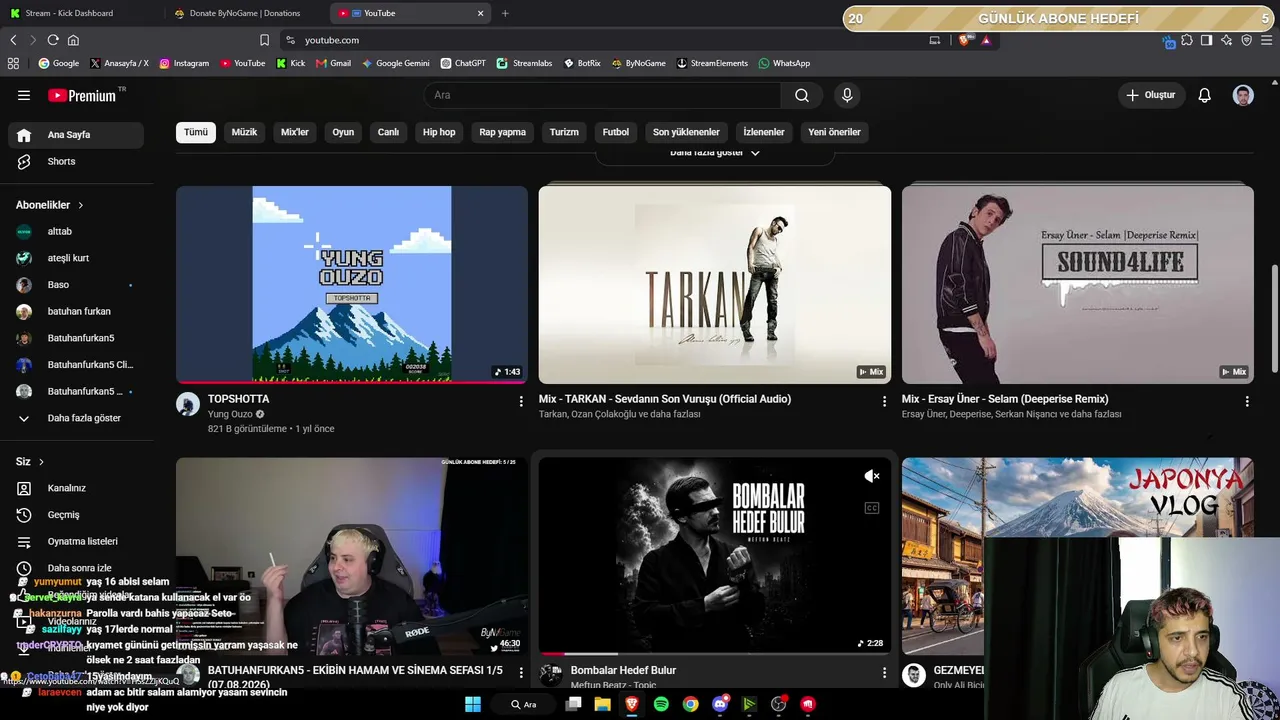Open the browser main menu
Image resolution: width=1280 pixels, height=720 pixels.
pyautogui.click(x=1267, y=40)
